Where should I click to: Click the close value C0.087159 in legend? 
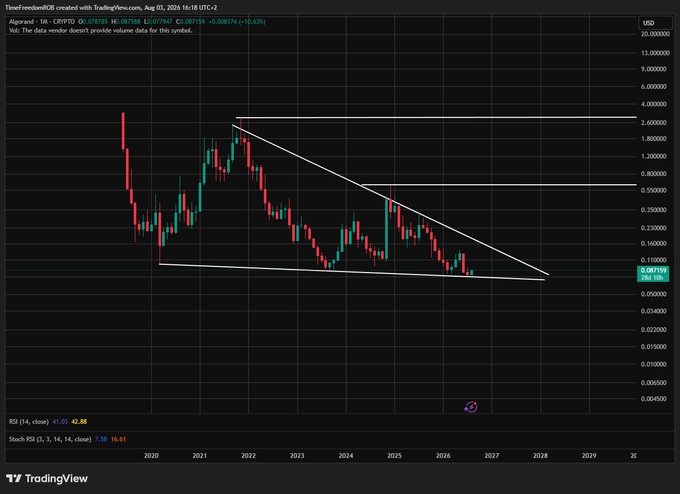point(190,21)
